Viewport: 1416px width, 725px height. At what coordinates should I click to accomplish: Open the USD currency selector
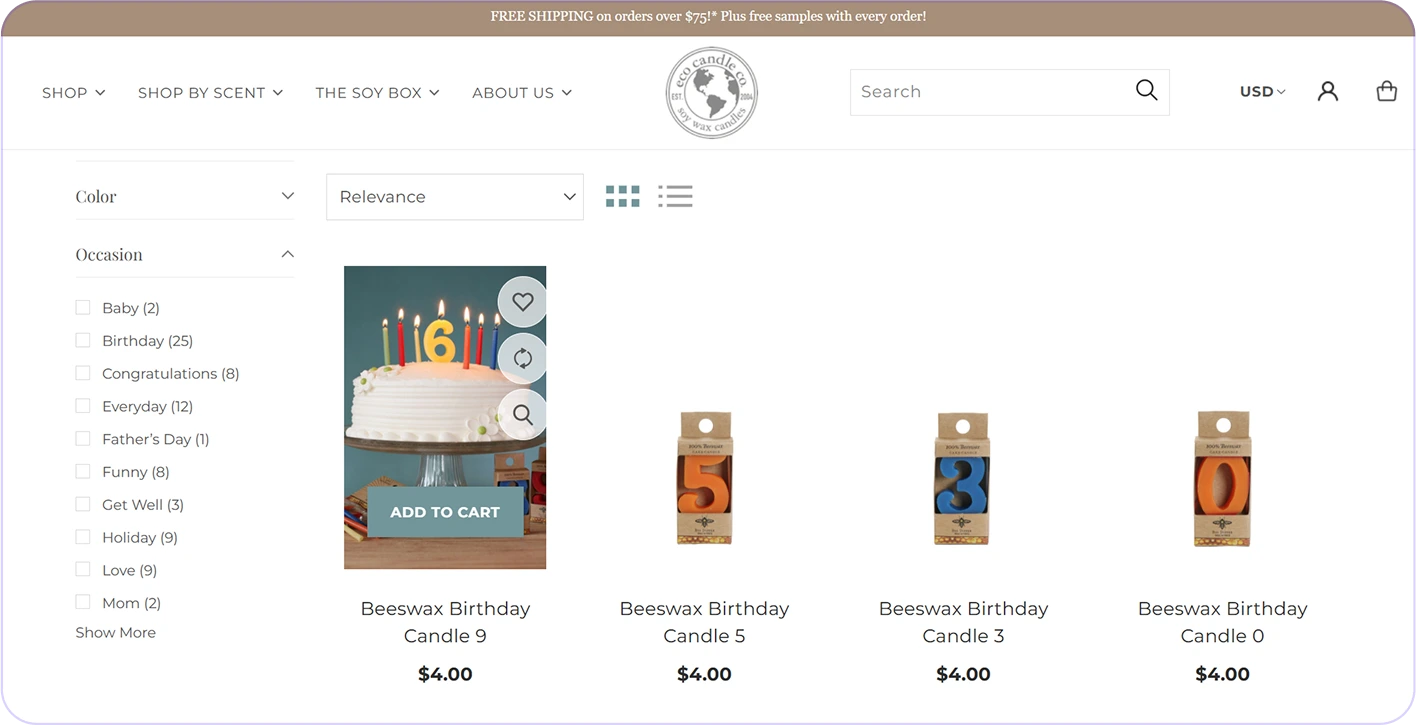1262,92
